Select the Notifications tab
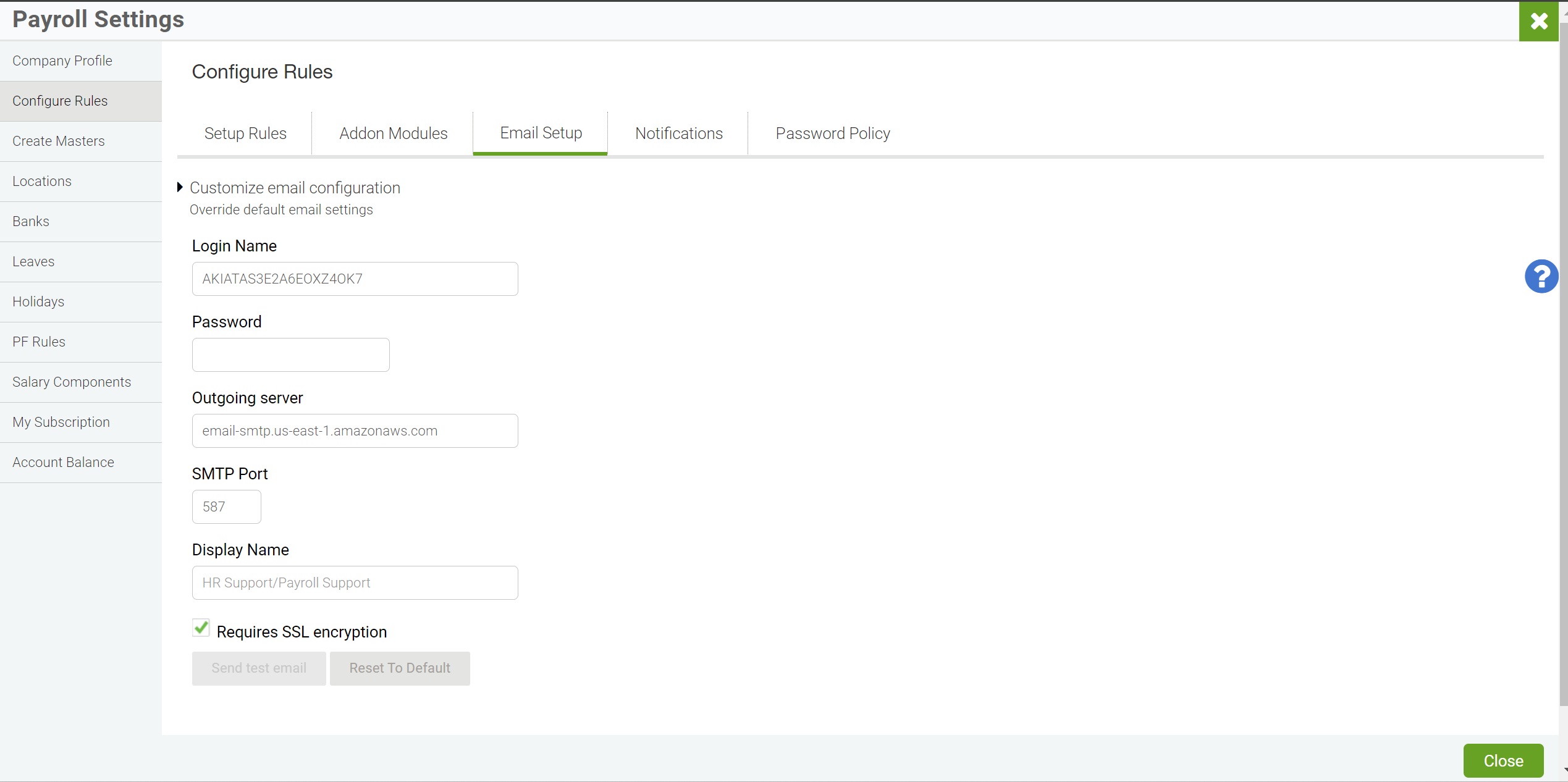 [x=678, y=133]
